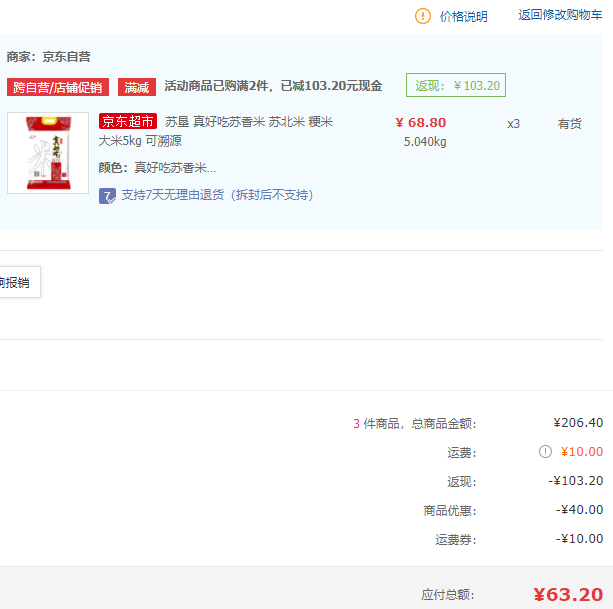Click the 跨自营/店铺促销 promotion tag
Screen dimensions: 613x609
tap(58, 87)
